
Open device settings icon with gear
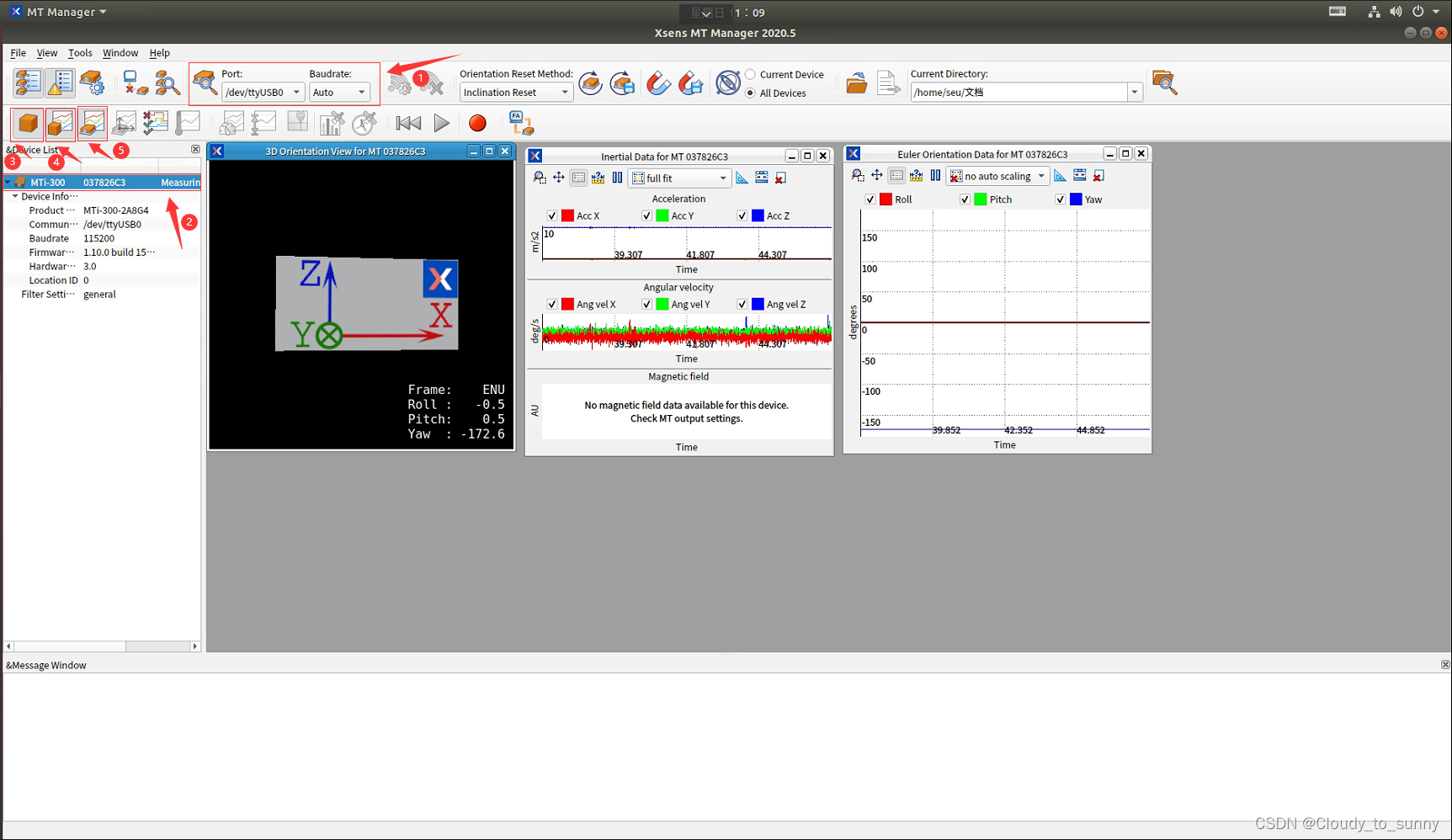[92, 82]
